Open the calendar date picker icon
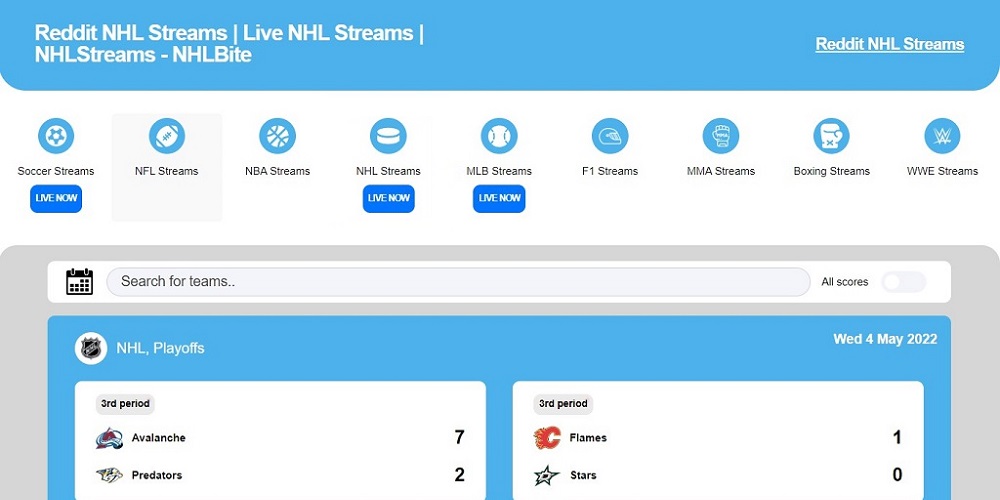 click(80, 281)
